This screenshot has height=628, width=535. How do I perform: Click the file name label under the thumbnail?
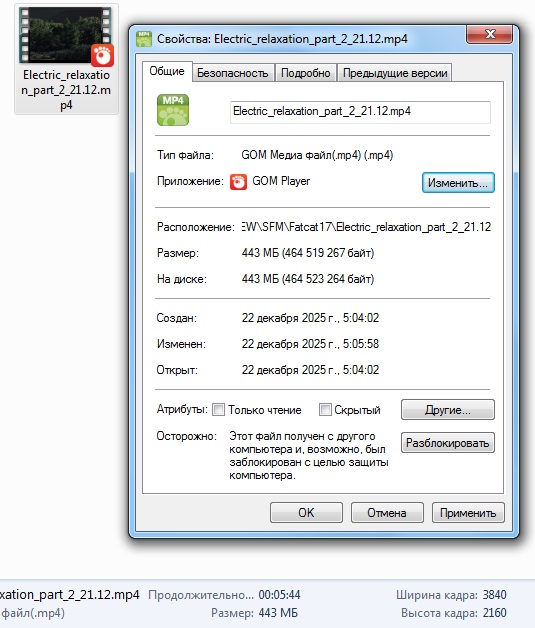point(66,90)
